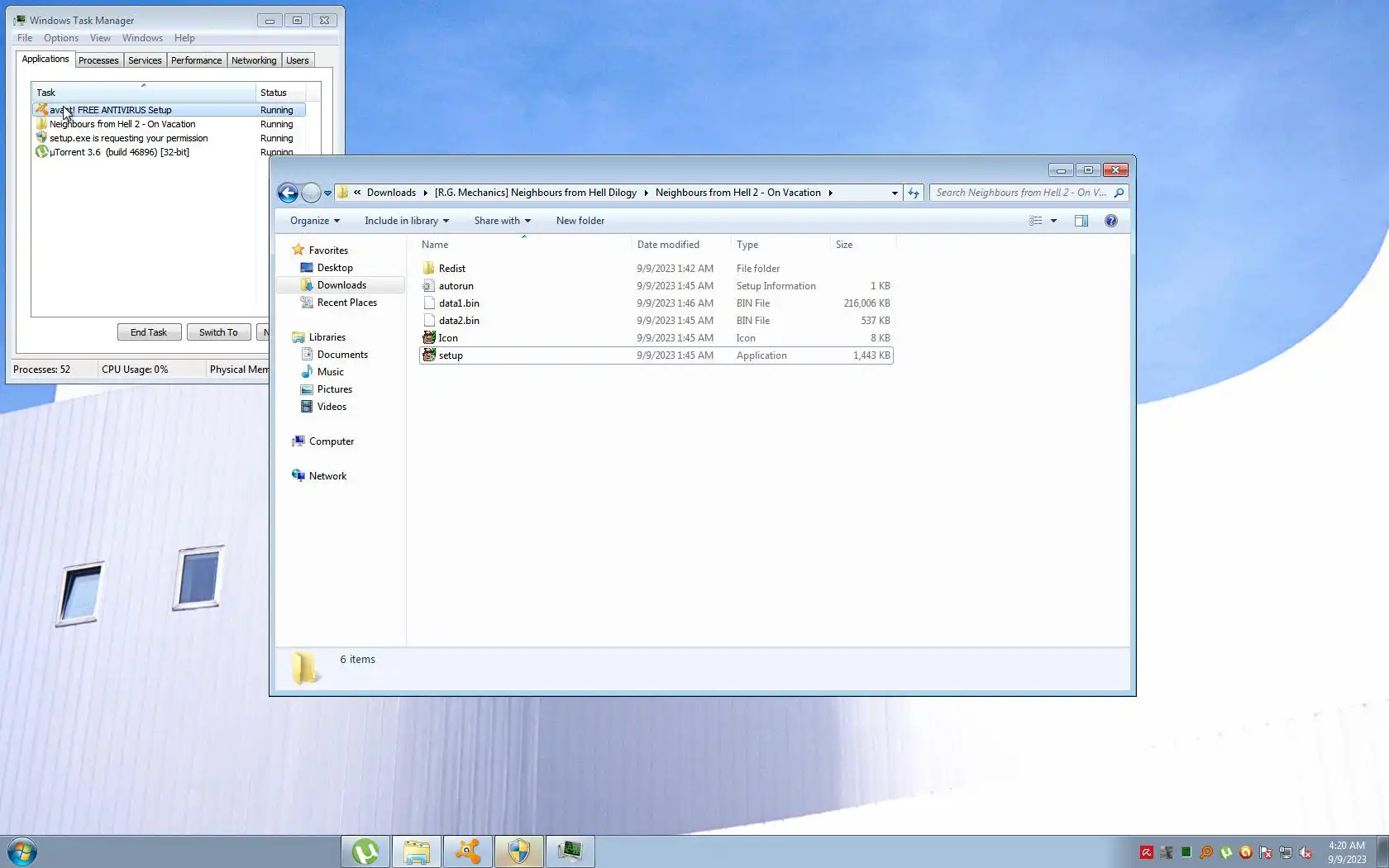Click the UAC shield taskbar button

click(519, 851)
